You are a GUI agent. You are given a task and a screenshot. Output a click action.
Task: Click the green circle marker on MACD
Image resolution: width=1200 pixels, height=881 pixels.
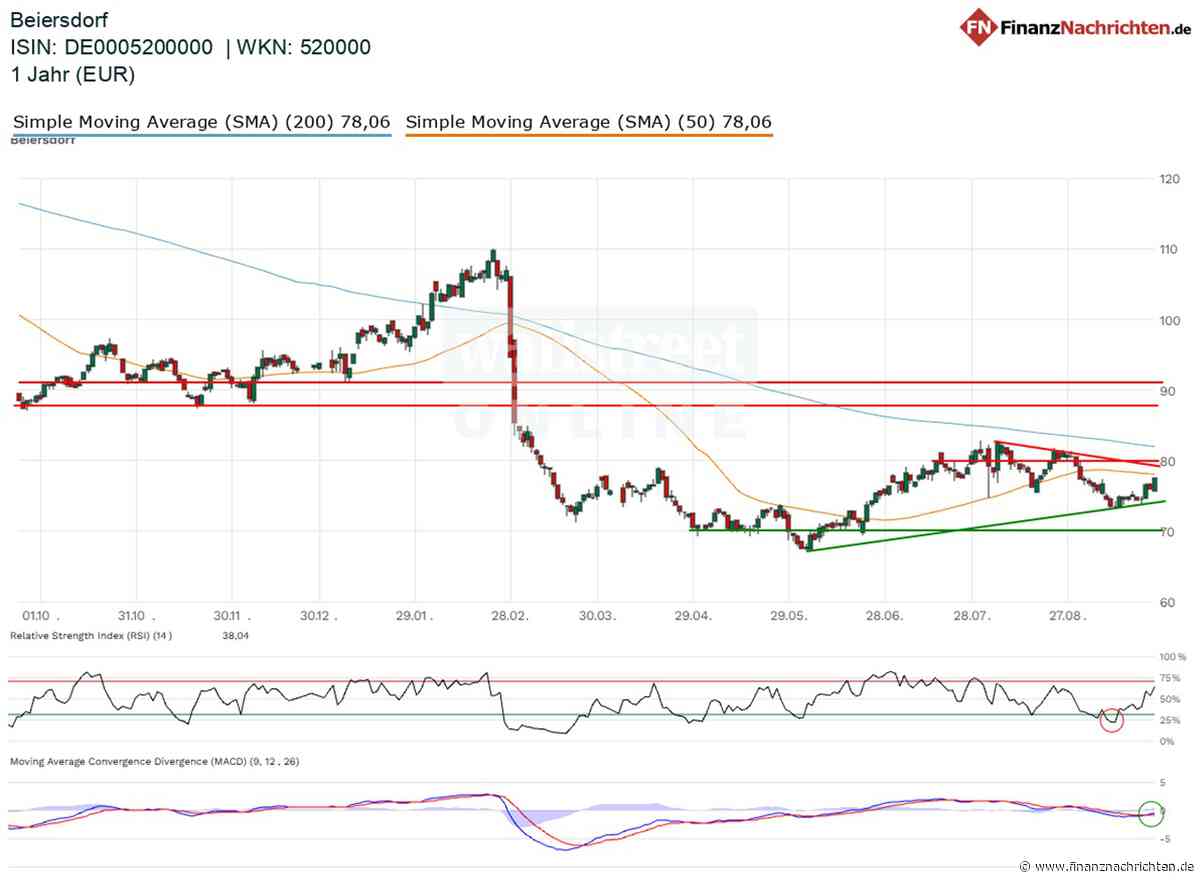pyautogui.click(x=1151, y=812)
